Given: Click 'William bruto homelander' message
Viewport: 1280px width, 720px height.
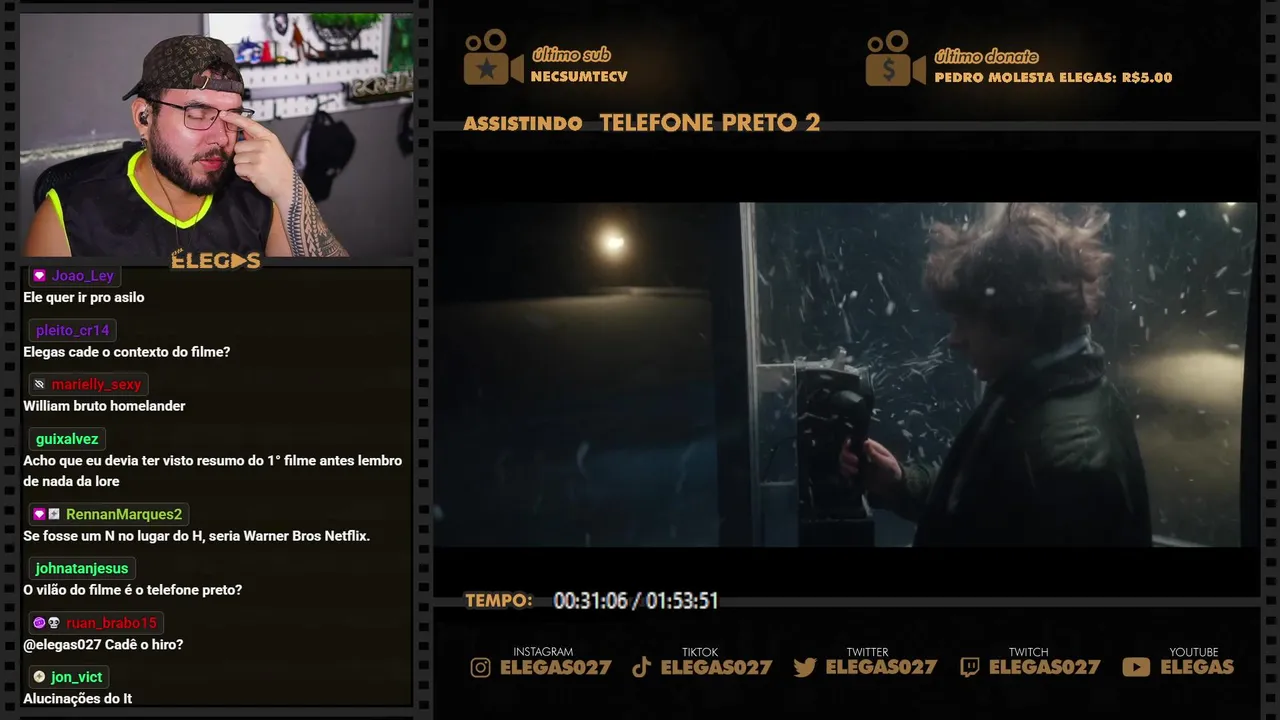Looking at the screenshot, I should 104,406.
